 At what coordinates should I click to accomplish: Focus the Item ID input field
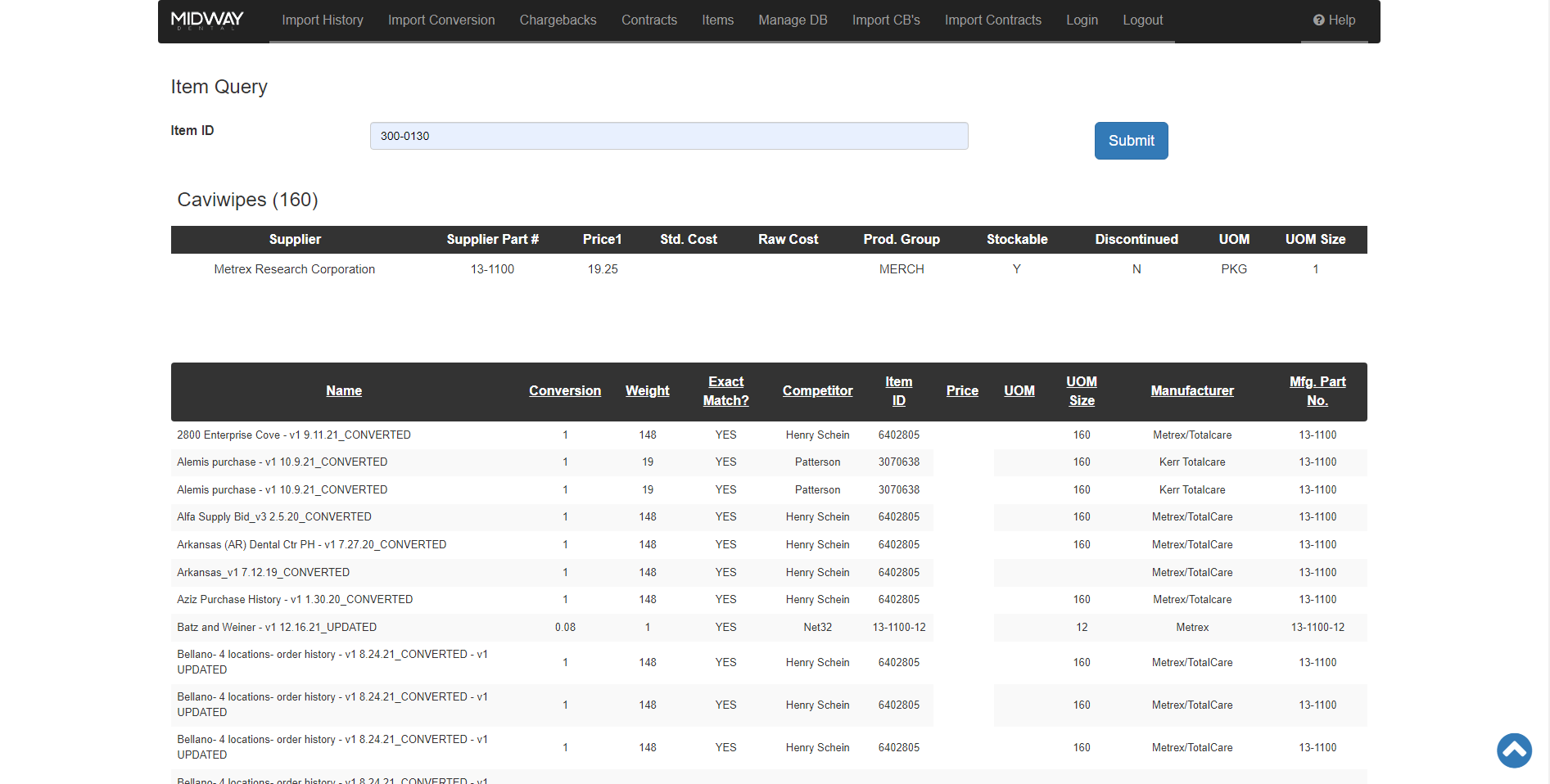pos(669,136)
